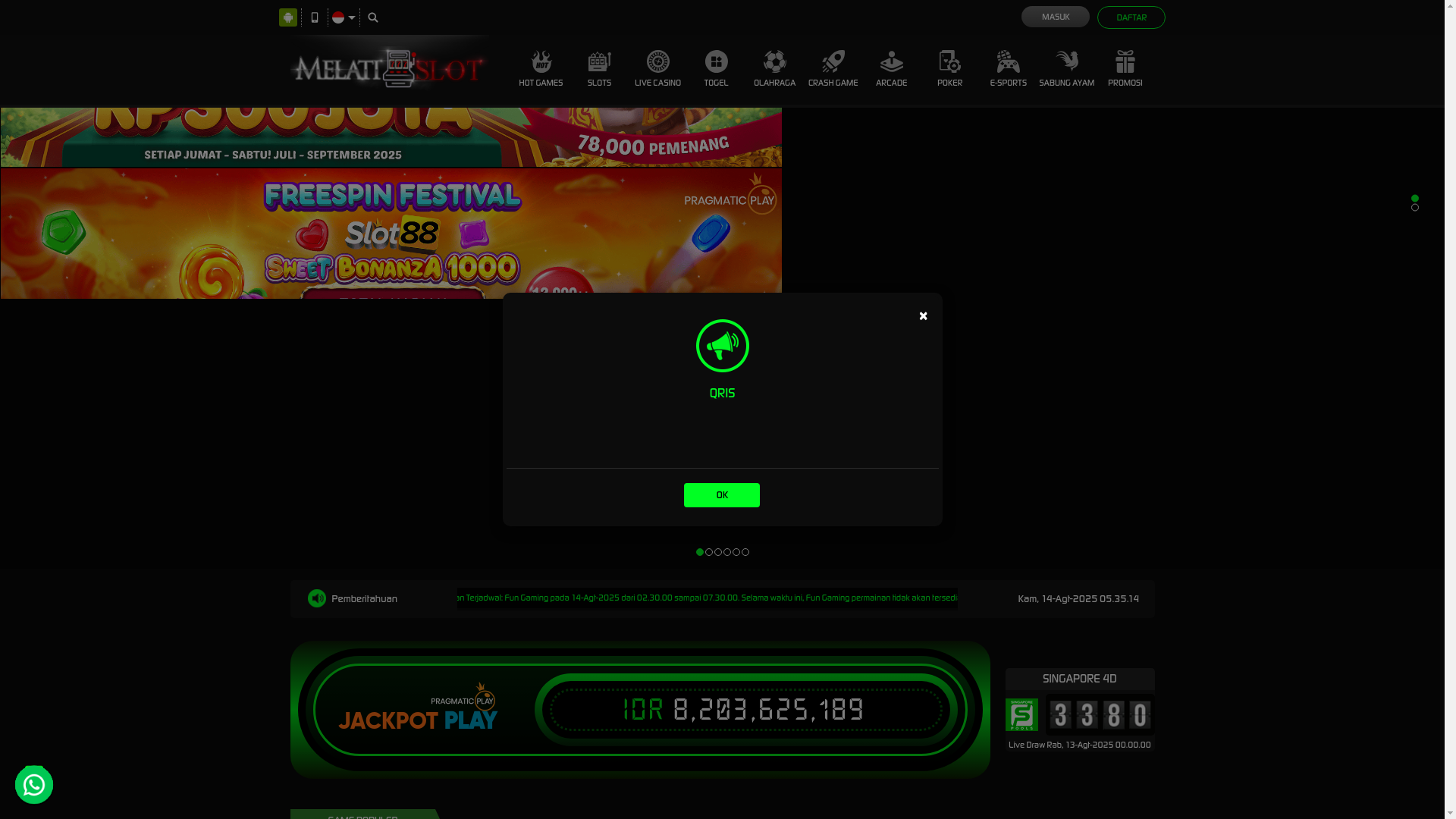Open WhatsApp chat support button
Image resolution: width=1456 pixels, height=819 pixels.
point(34,785)
